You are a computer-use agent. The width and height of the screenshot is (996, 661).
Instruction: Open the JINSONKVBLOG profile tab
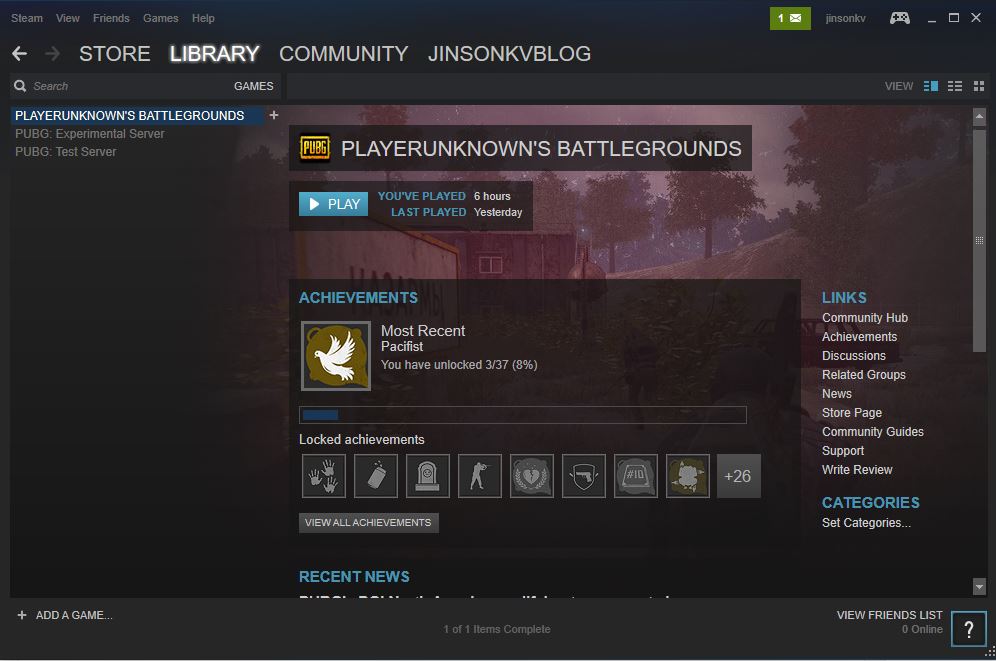click(509, 54)
